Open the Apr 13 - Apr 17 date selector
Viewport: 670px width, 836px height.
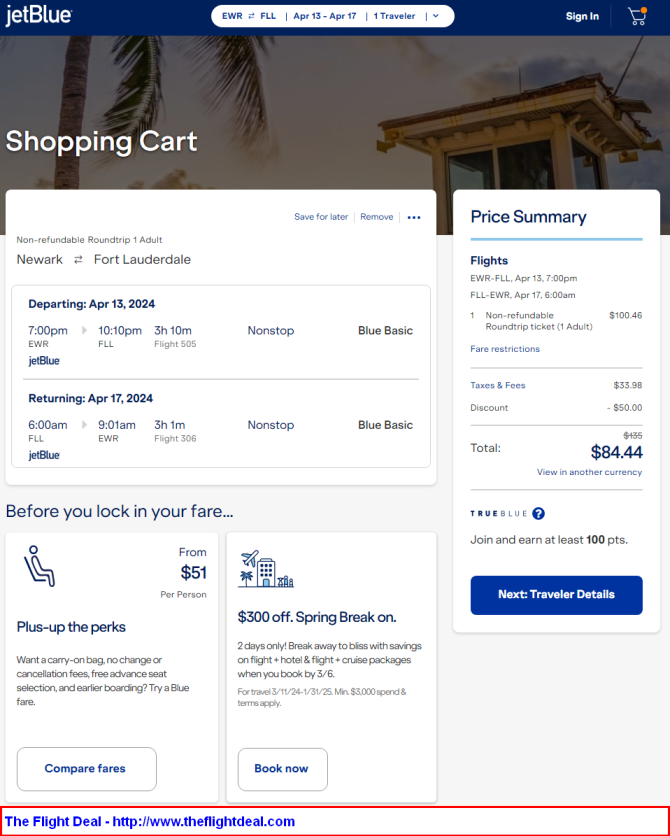(x=324, y=16)
